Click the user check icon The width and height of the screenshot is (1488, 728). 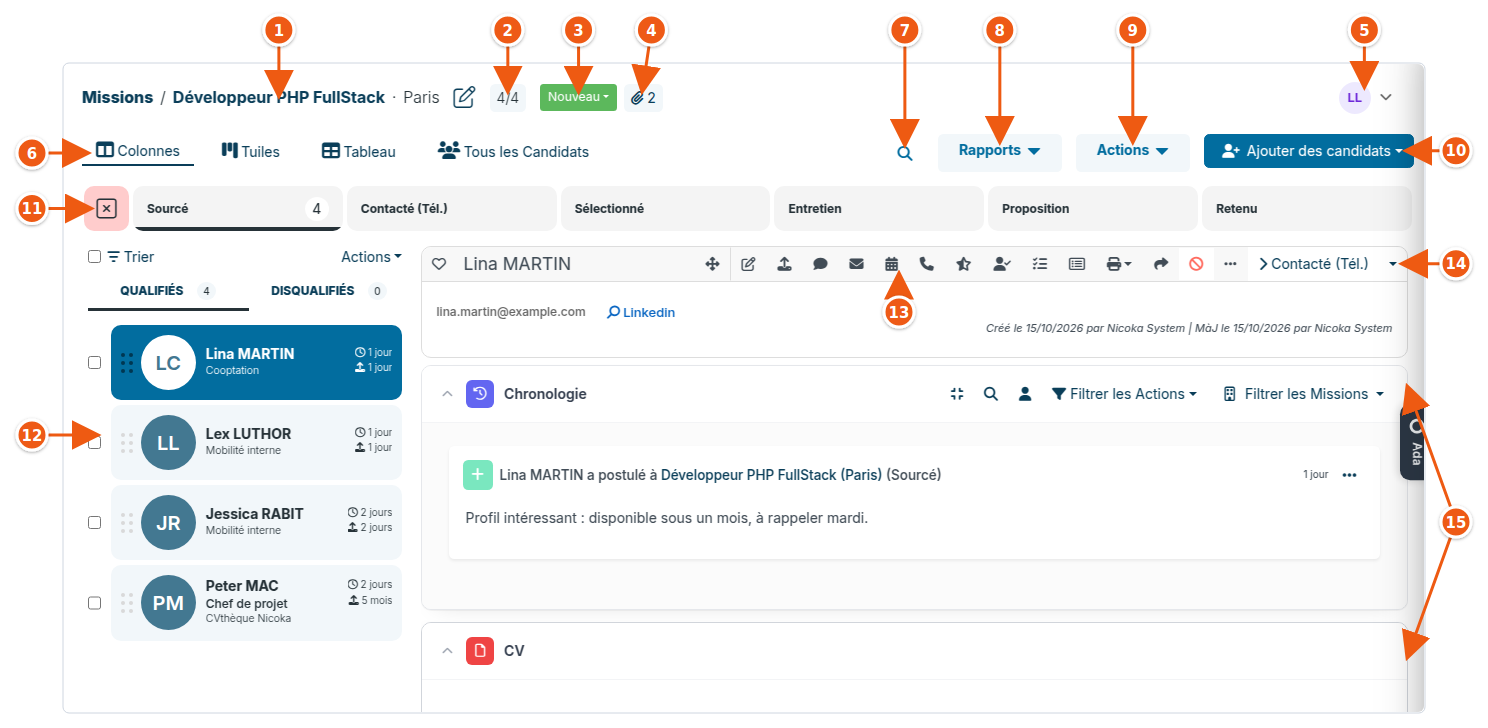(1001, 264)
